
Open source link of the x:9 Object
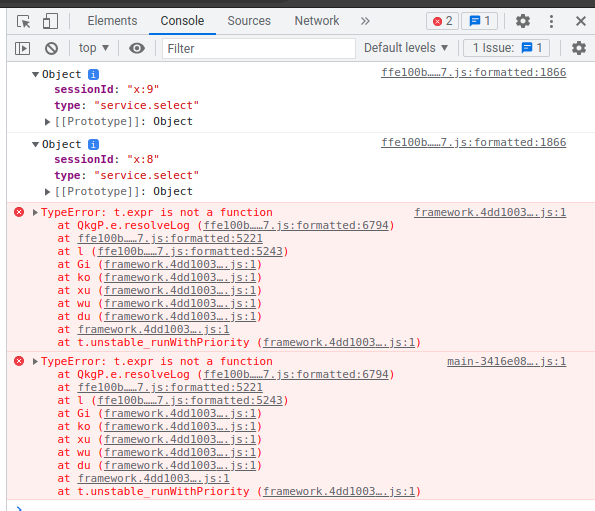(474, 72)
